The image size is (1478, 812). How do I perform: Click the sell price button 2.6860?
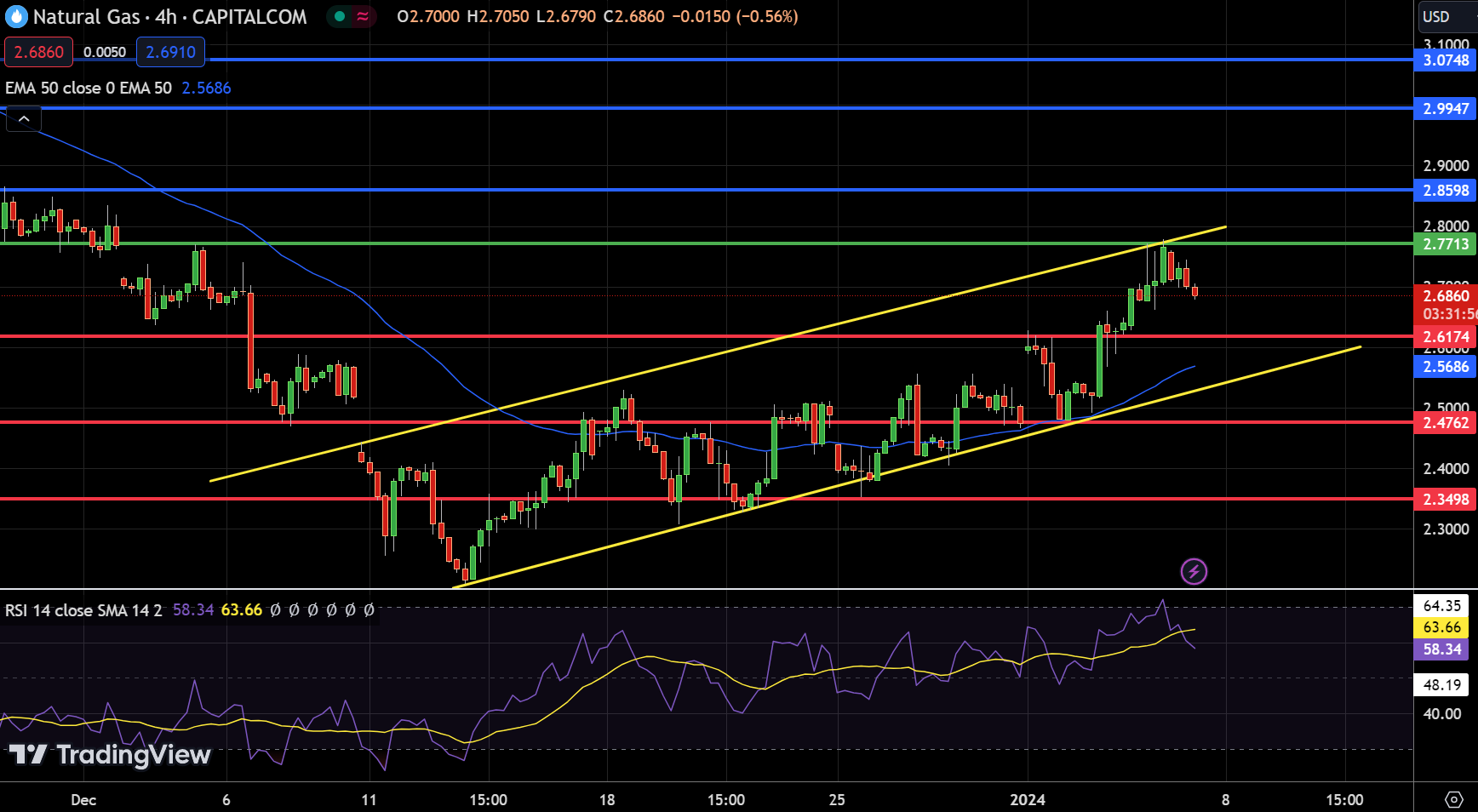tap(39, 52)
